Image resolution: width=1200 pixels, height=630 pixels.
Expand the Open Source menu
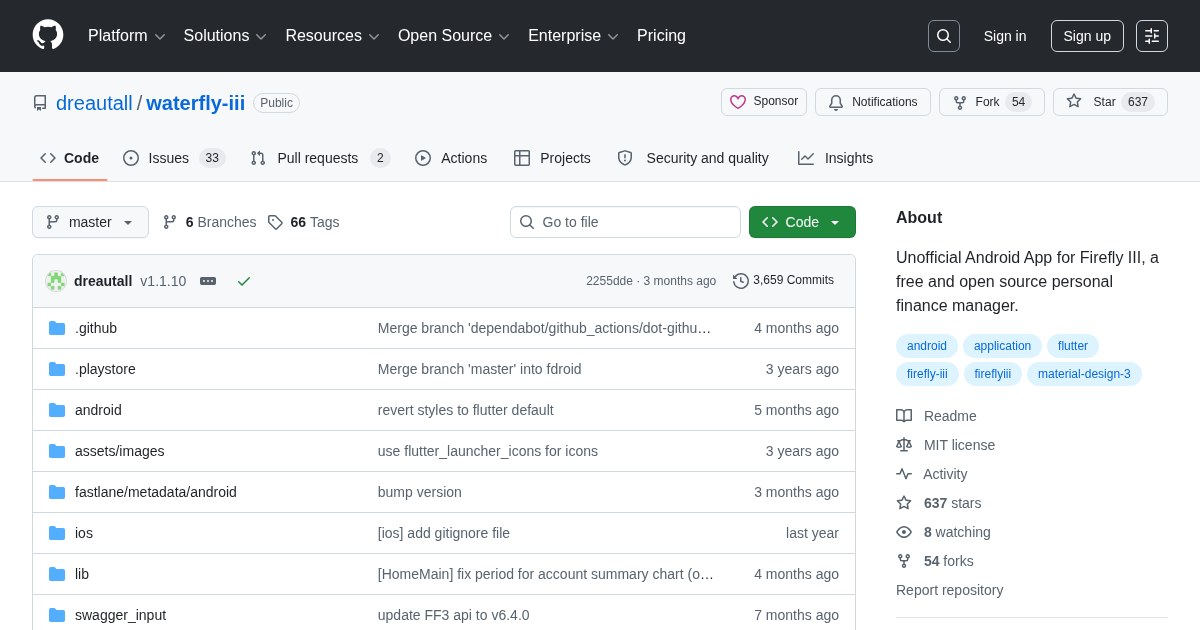pos(454,36)
